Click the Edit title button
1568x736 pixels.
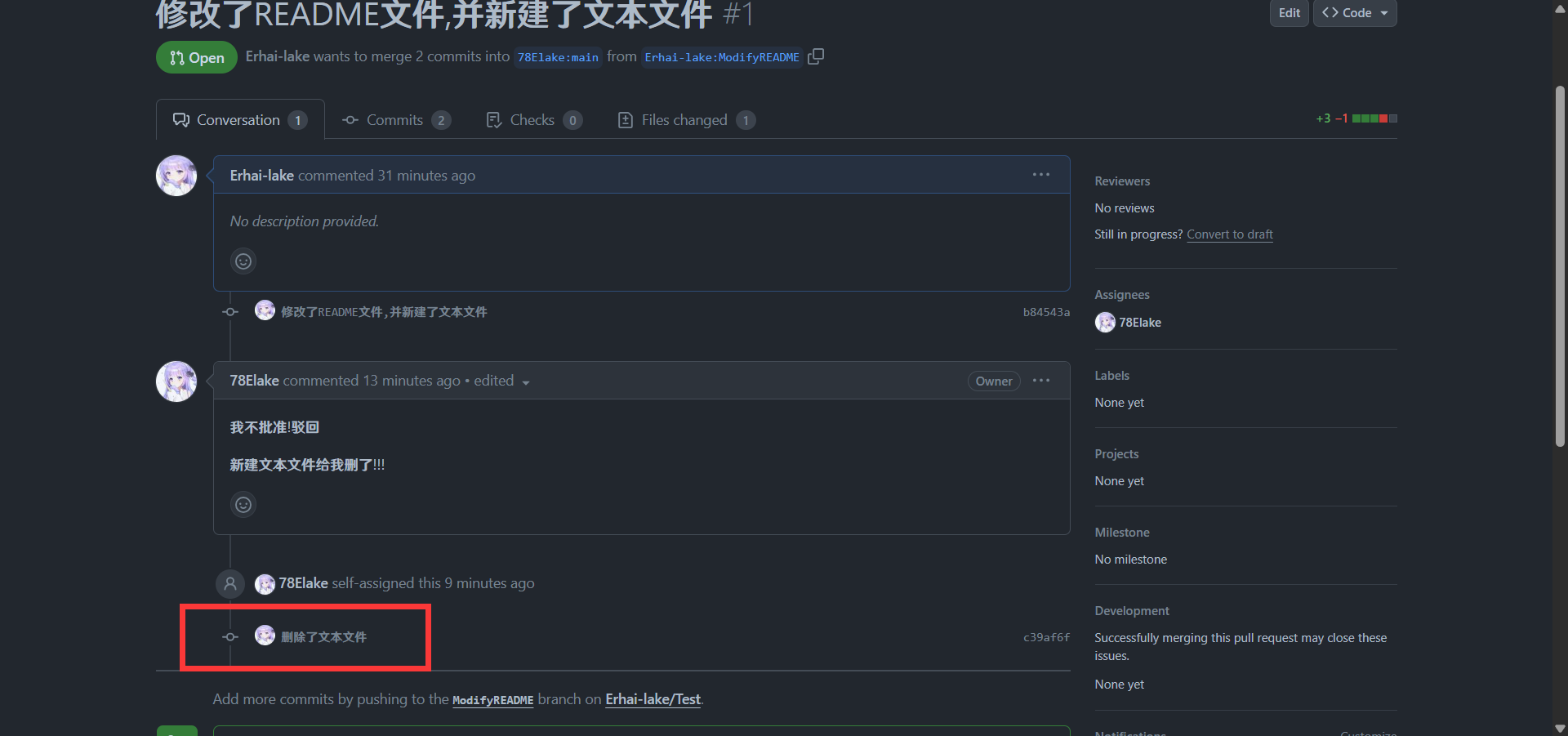click(x=1289, y=13)
